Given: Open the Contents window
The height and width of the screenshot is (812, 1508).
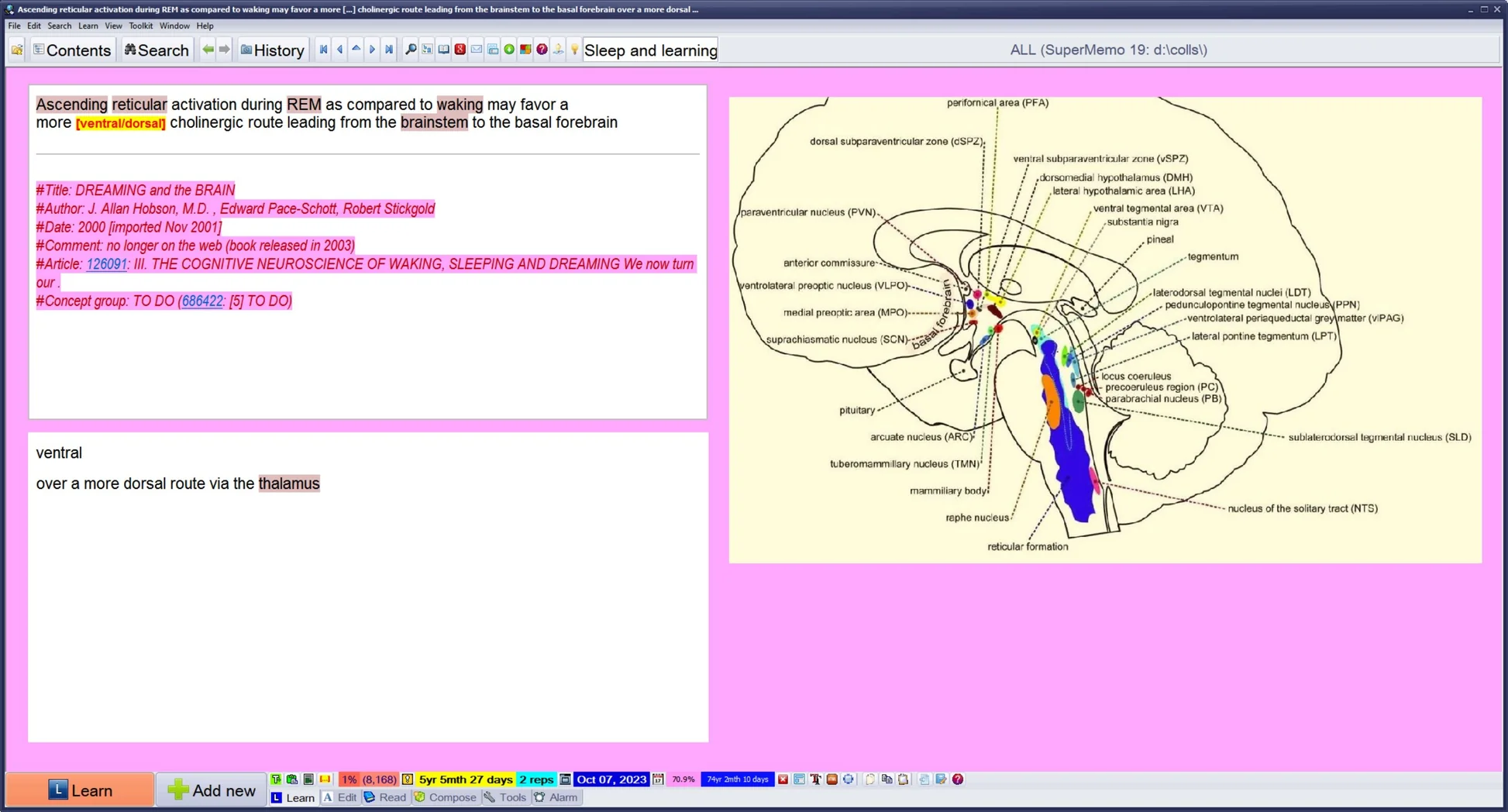Looking at the screenshot, I should (72, 50).
